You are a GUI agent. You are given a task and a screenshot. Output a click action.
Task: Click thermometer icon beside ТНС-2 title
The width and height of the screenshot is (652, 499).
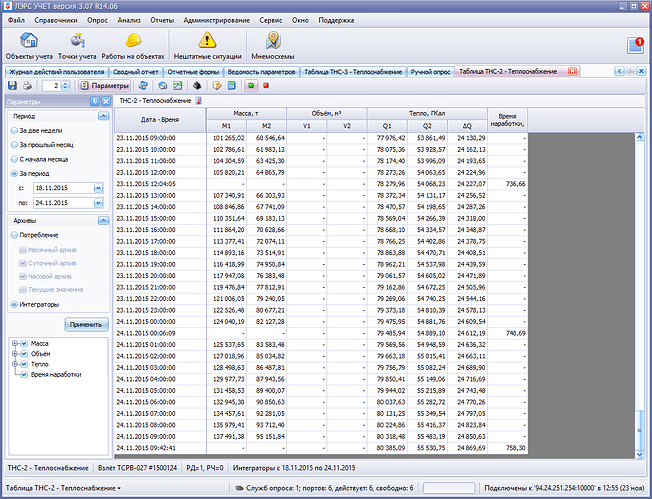199,101
